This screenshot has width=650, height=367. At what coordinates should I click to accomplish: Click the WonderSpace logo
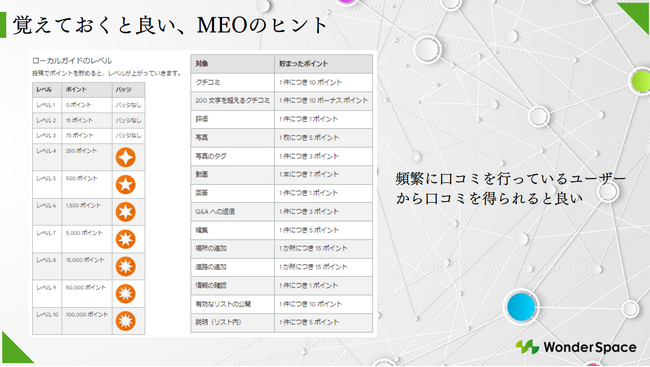click(x=576, y=347)
